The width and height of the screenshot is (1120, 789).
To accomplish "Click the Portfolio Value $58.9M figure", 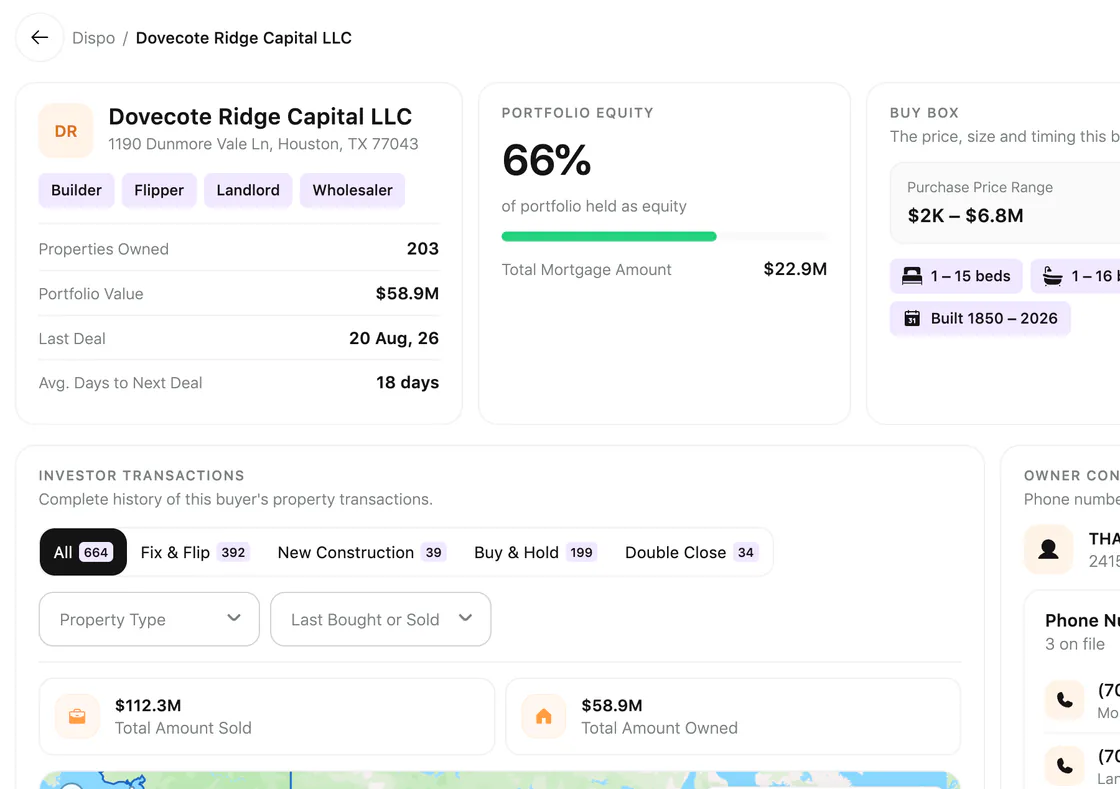I will [407, 293].
